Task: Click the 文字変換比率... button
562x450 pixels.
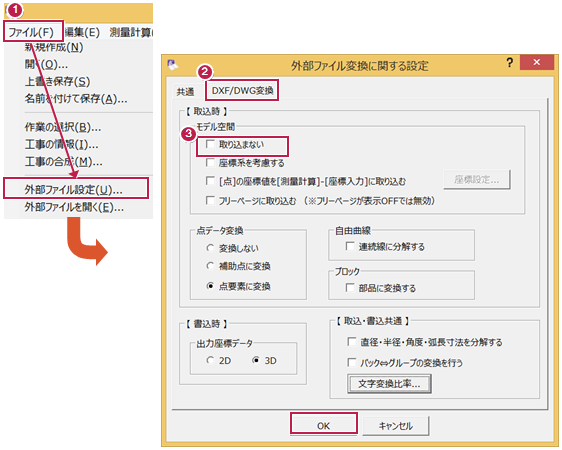Action: click(389, 384)
